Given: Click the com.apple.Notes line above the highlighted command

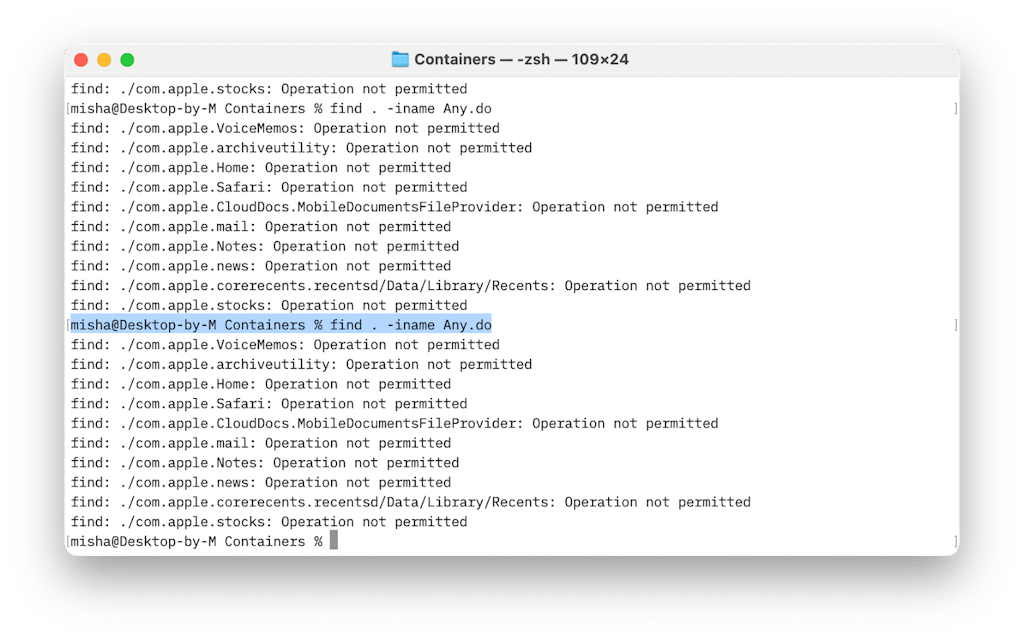Looking at the screenshot, I should point(265,246).
